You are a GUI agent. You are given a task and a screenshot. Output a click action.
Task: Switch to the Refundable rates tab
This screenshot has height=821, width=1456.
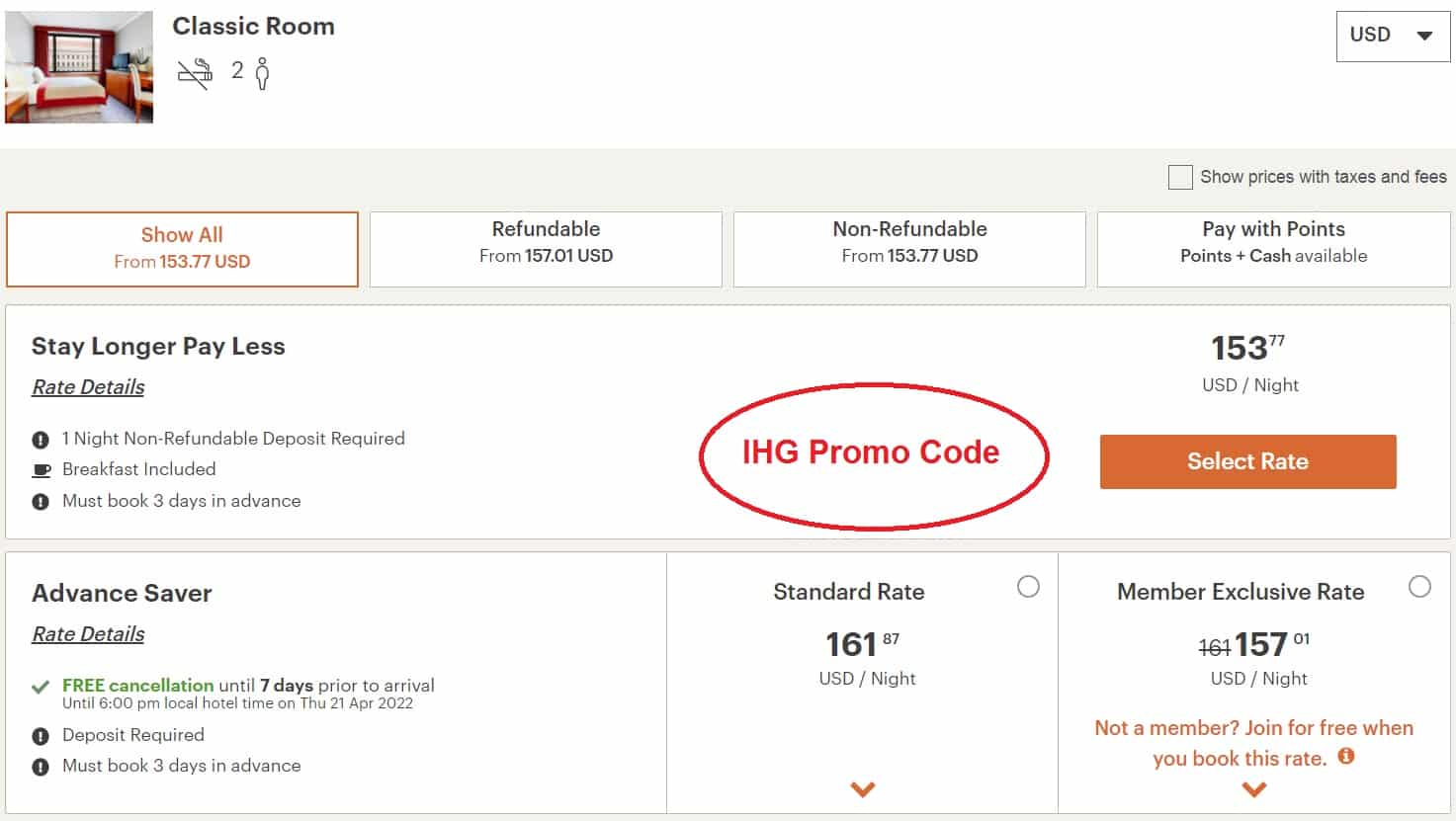(546, 249)
